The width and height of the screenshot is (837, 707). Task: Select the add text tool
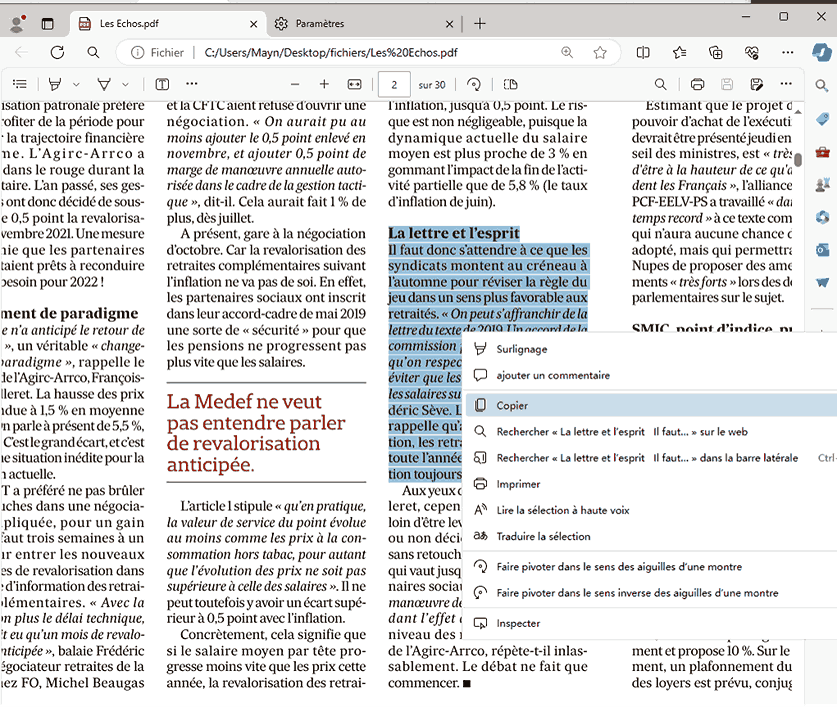(162, 84)
